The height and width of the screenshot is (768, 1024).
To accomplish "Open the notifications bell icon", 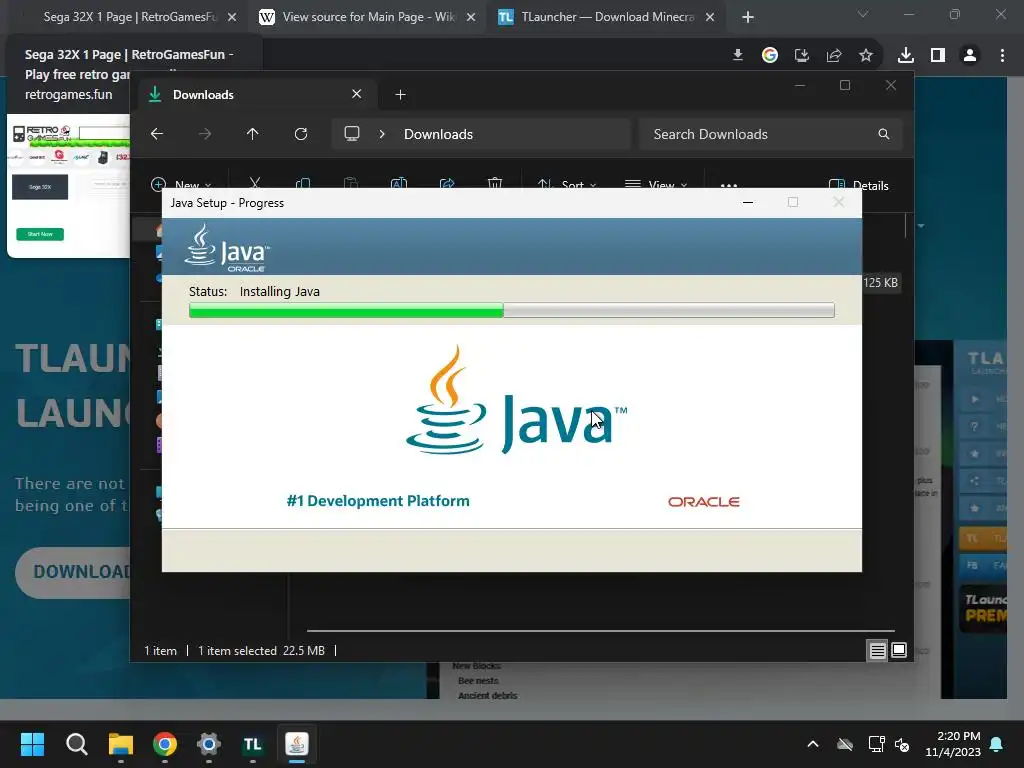I will [x=997, y=744].
